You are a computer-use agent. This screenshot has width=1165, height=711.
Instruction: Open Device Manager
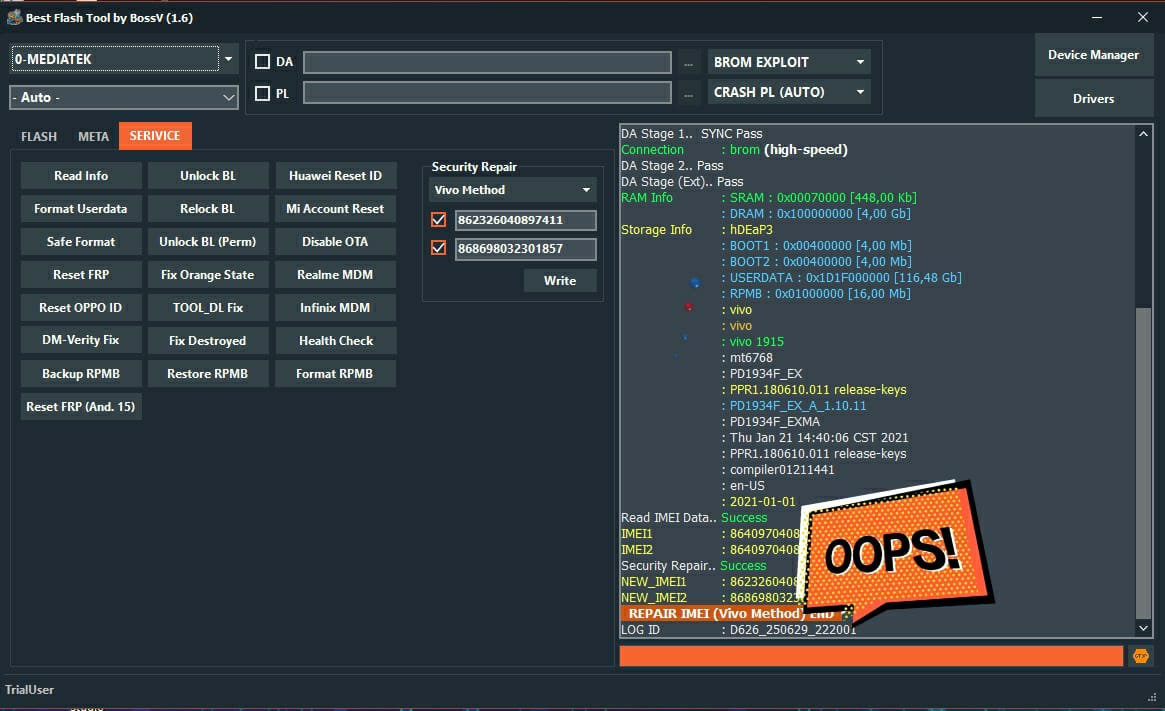pyautogui.click(x=1094, y=55)
